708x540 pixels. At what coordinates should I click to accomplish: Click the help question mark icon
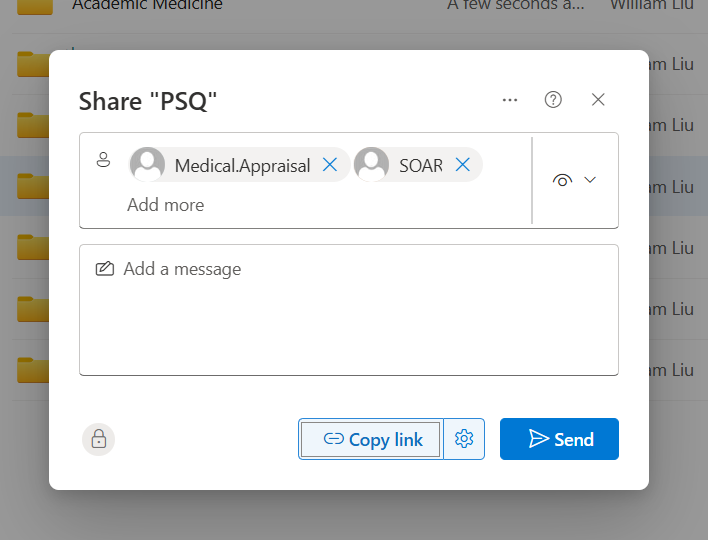553,100
